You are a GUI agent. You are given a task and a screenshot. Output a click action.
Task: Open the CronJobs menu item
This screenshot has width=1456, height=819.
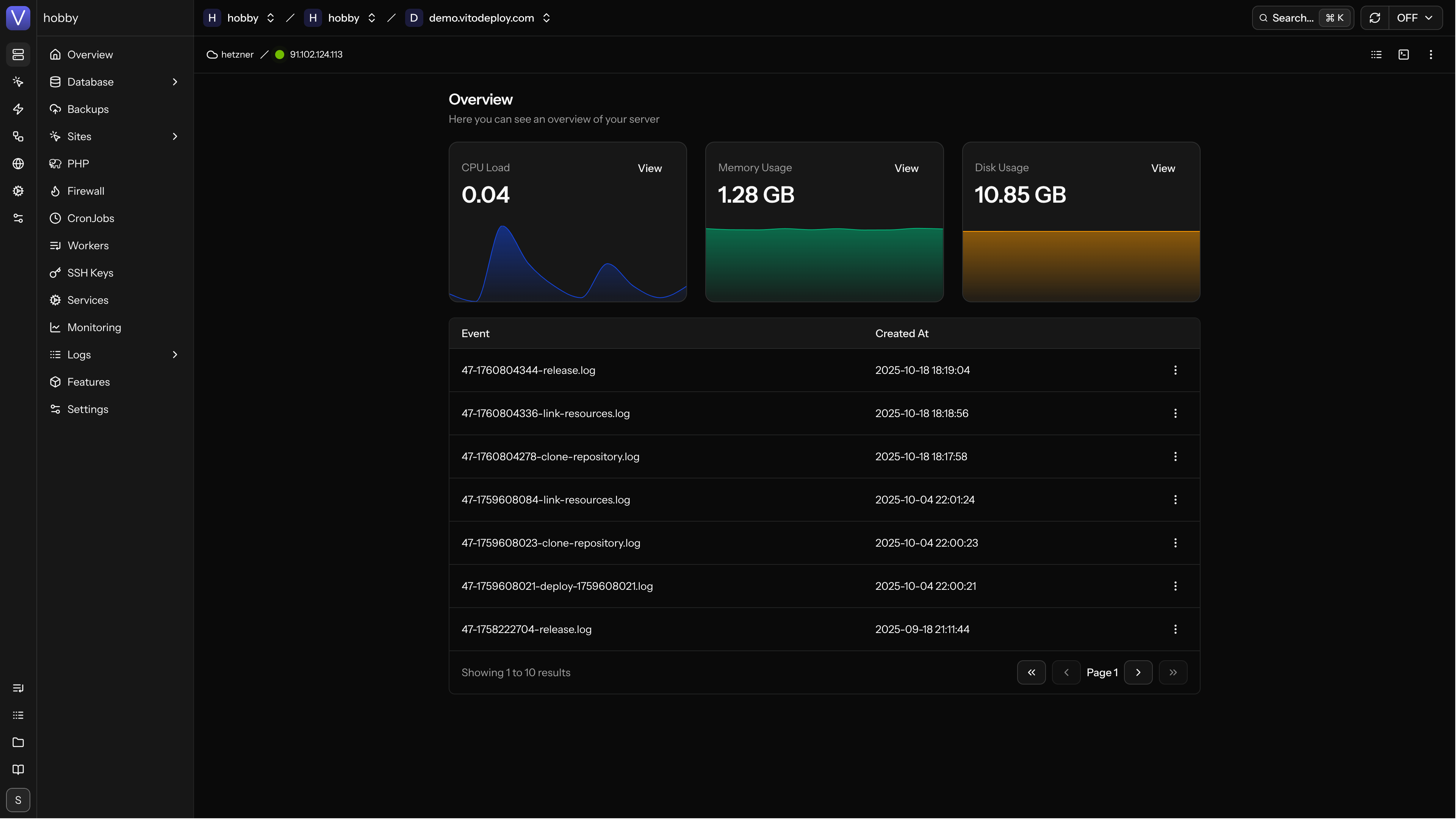[x=91, y=218]
